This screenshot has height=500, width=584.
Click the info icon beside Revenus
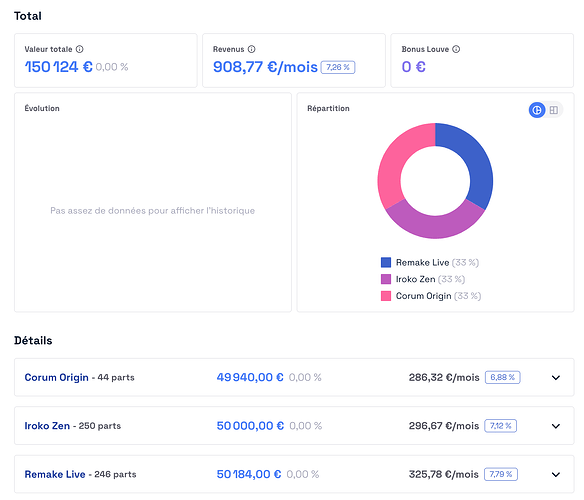[x=252, y=49]
